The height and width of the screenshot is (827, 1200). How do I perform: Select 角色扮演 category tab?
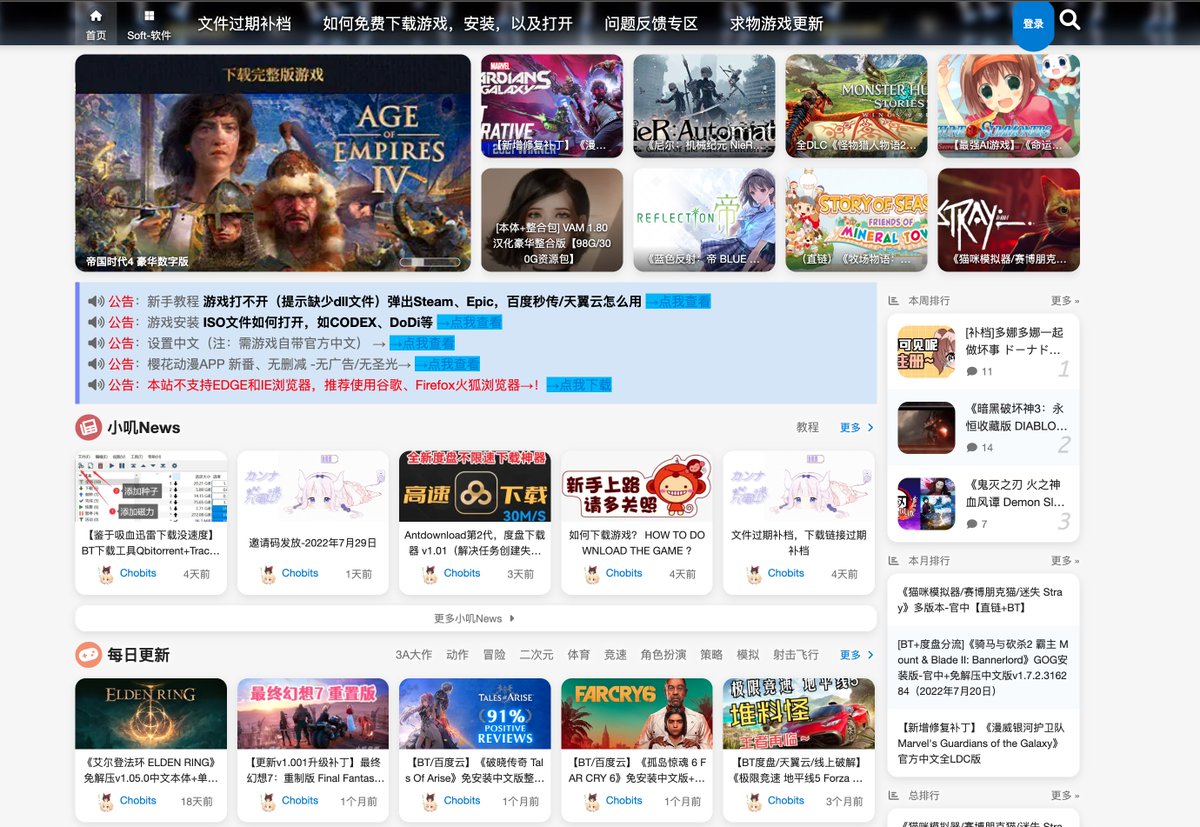tap(664, 655)
